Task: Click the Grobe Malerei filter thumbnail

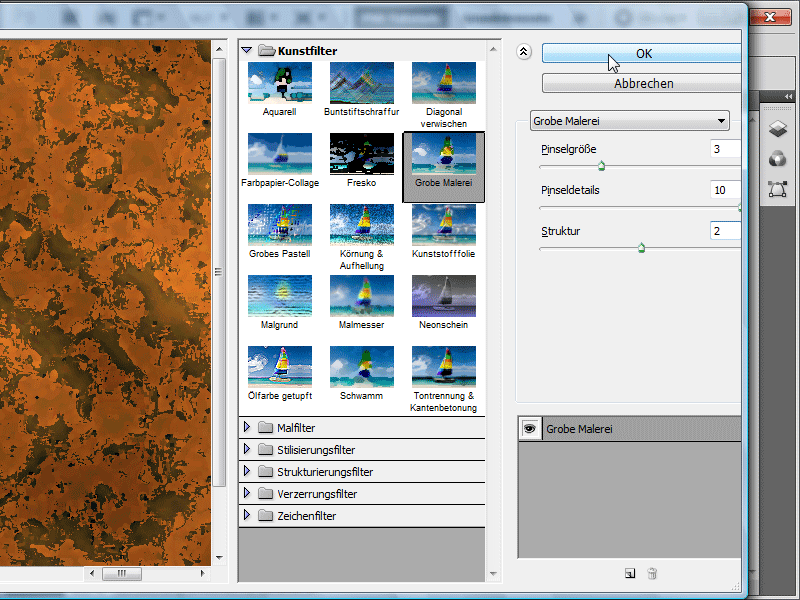Action: 444,155
